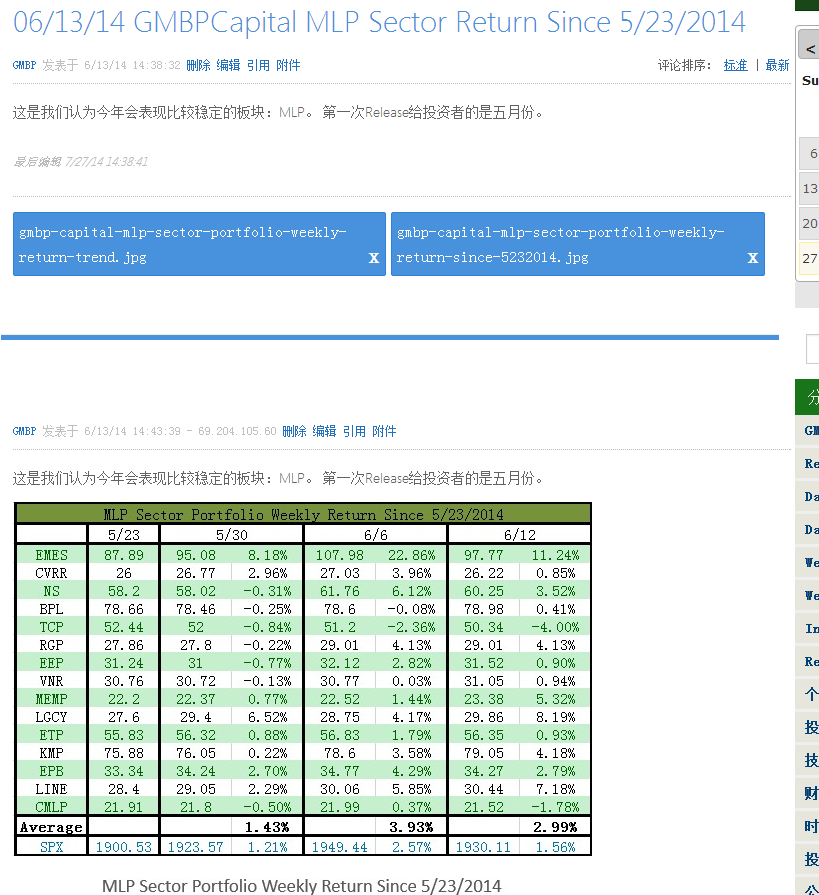Click 引用 (quote) on the first post
Viewport: 819px width, 895px height.
(258, 65)
